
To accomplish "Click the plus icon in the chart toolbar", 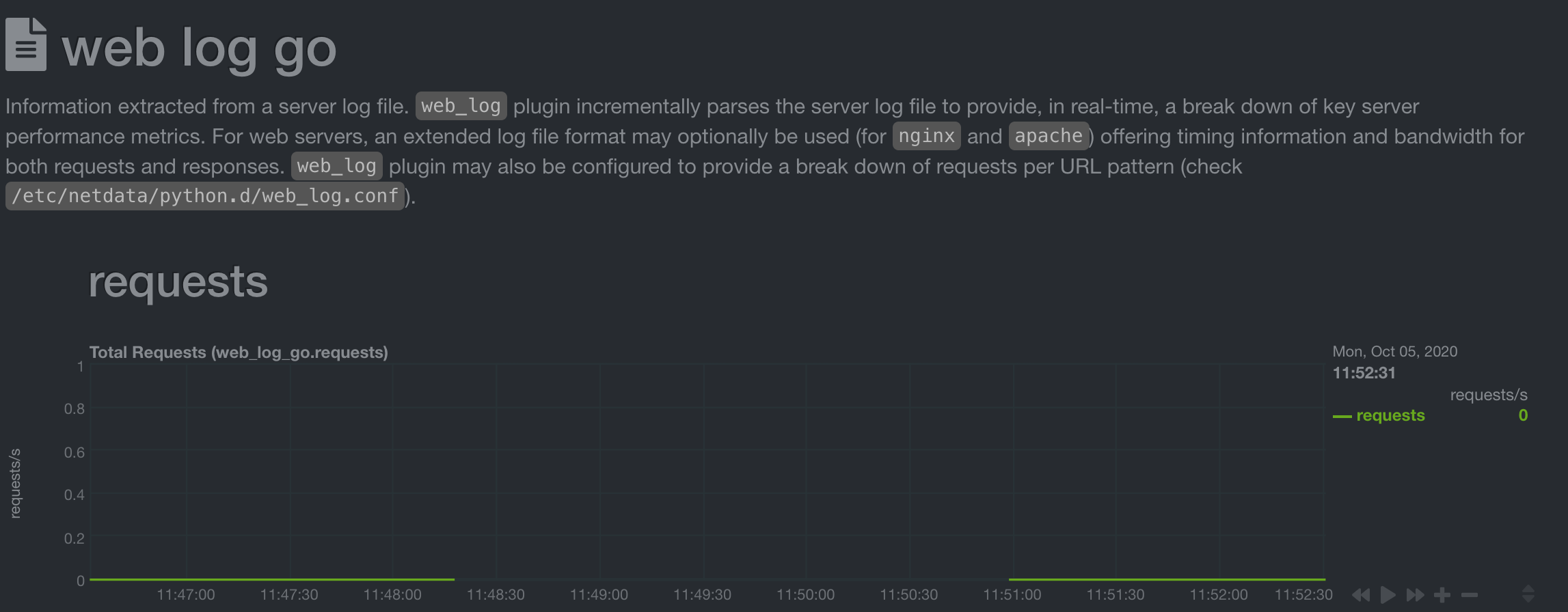I will (1442, 594).
